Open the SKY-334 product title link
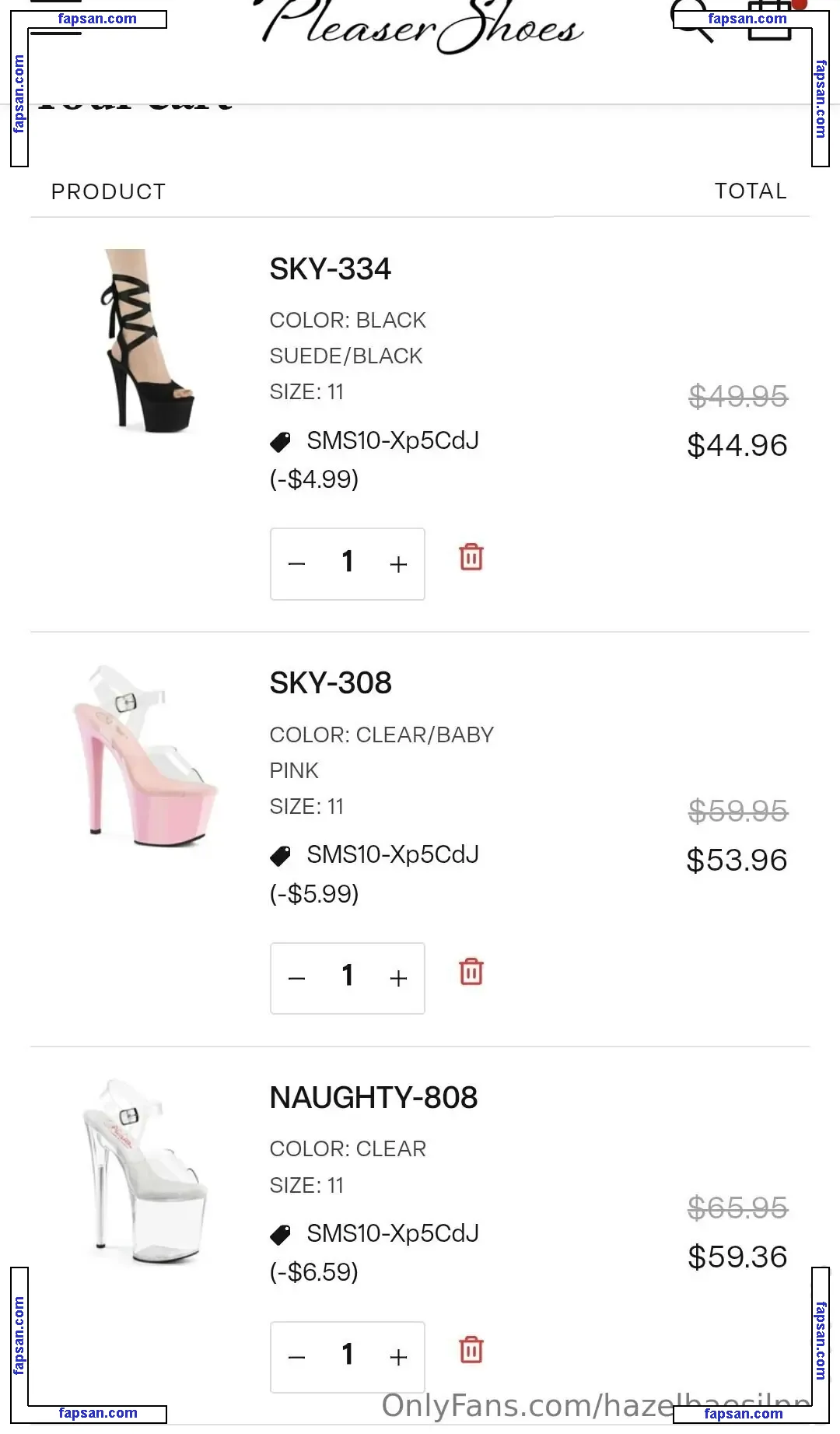Screen dimensions: 840x1434 tap(330, 269)
